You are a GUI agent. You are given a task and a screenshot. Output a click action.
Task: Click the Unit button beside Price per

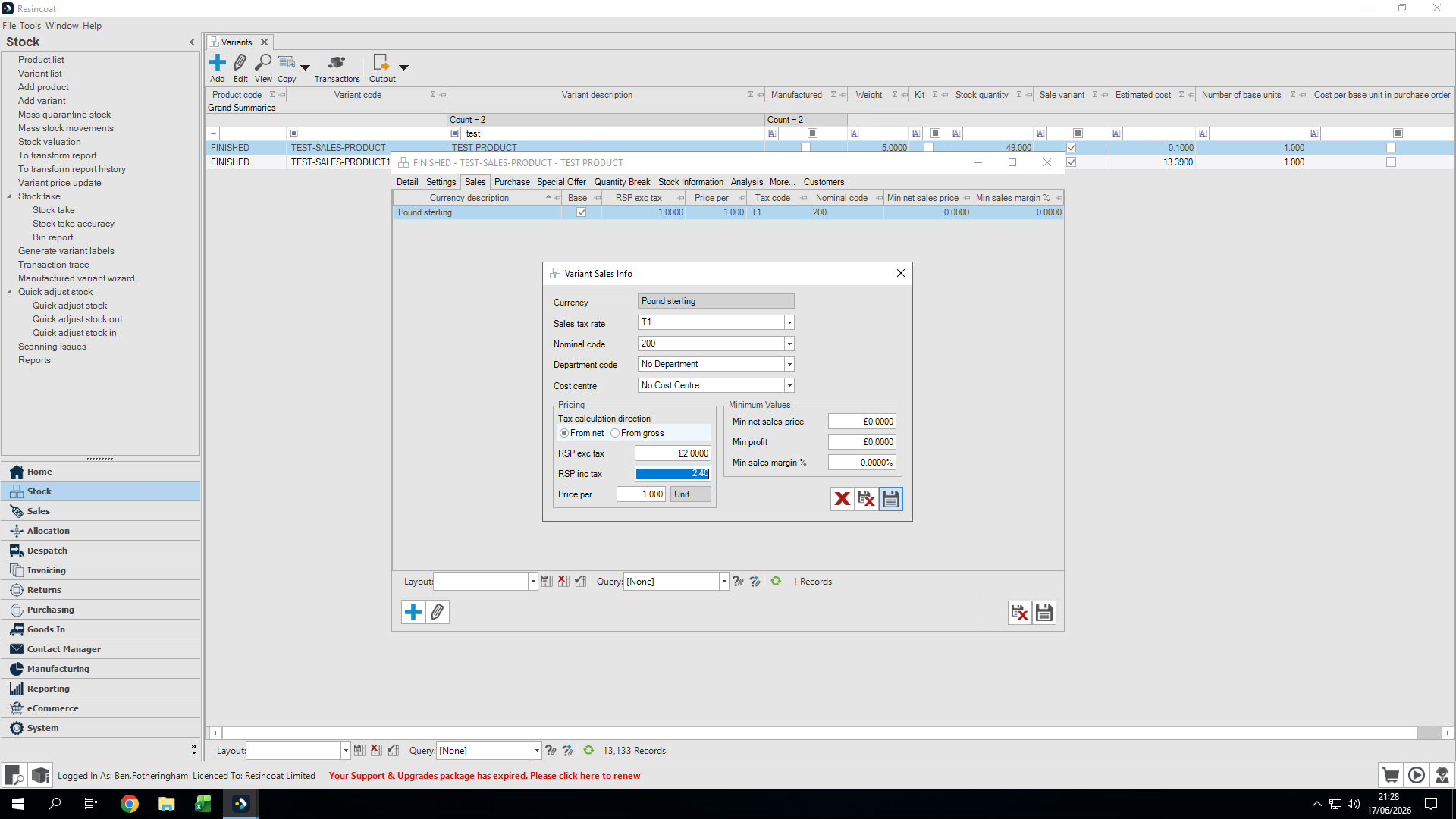point(691,494)
